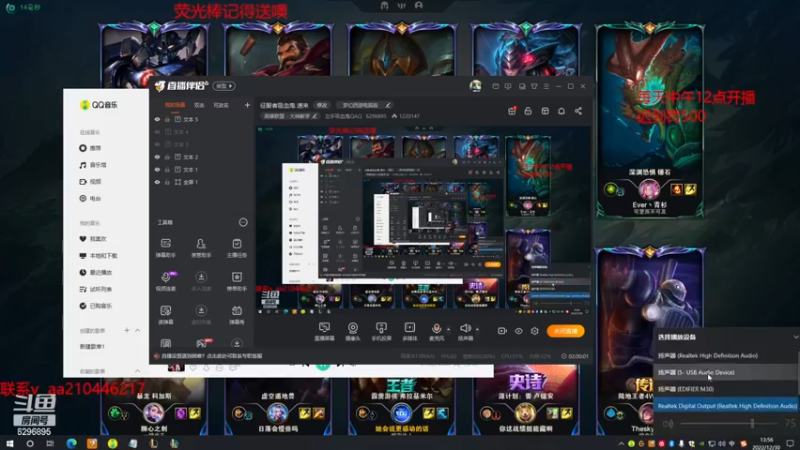Toggle lock on layer 文本5

click(167, 119)
